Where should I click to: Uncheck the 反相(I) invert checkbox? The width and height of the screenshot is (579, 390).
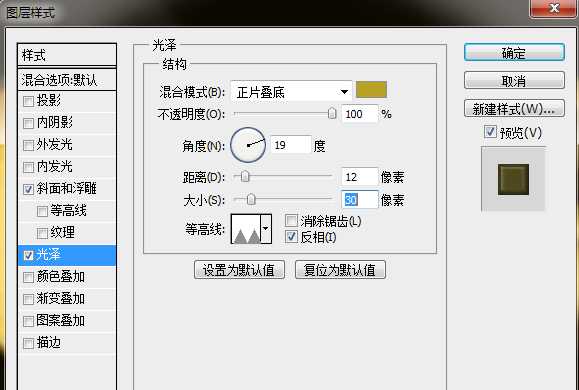291,236
